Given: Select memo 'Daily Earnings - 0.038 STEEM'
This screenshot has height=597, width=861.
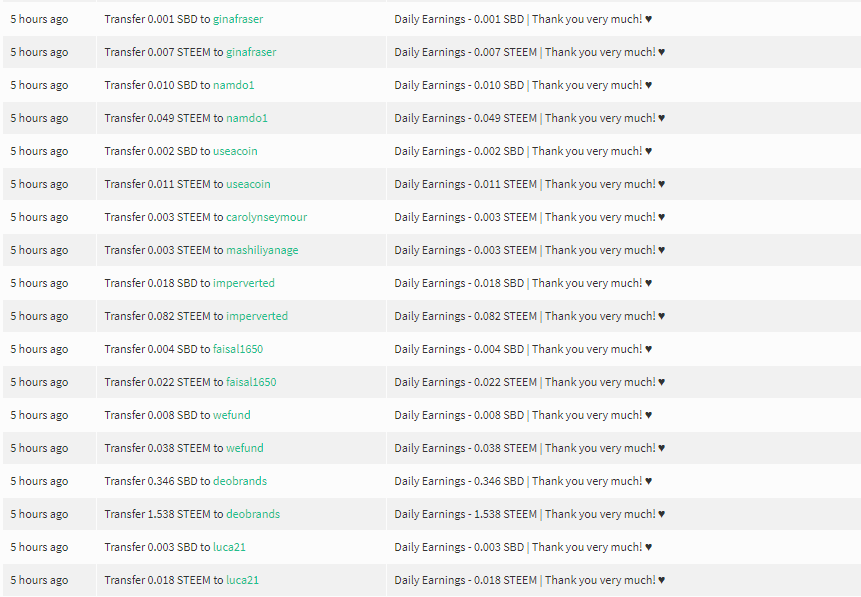Looking at the screenshot, I should (x=466, y=448).
